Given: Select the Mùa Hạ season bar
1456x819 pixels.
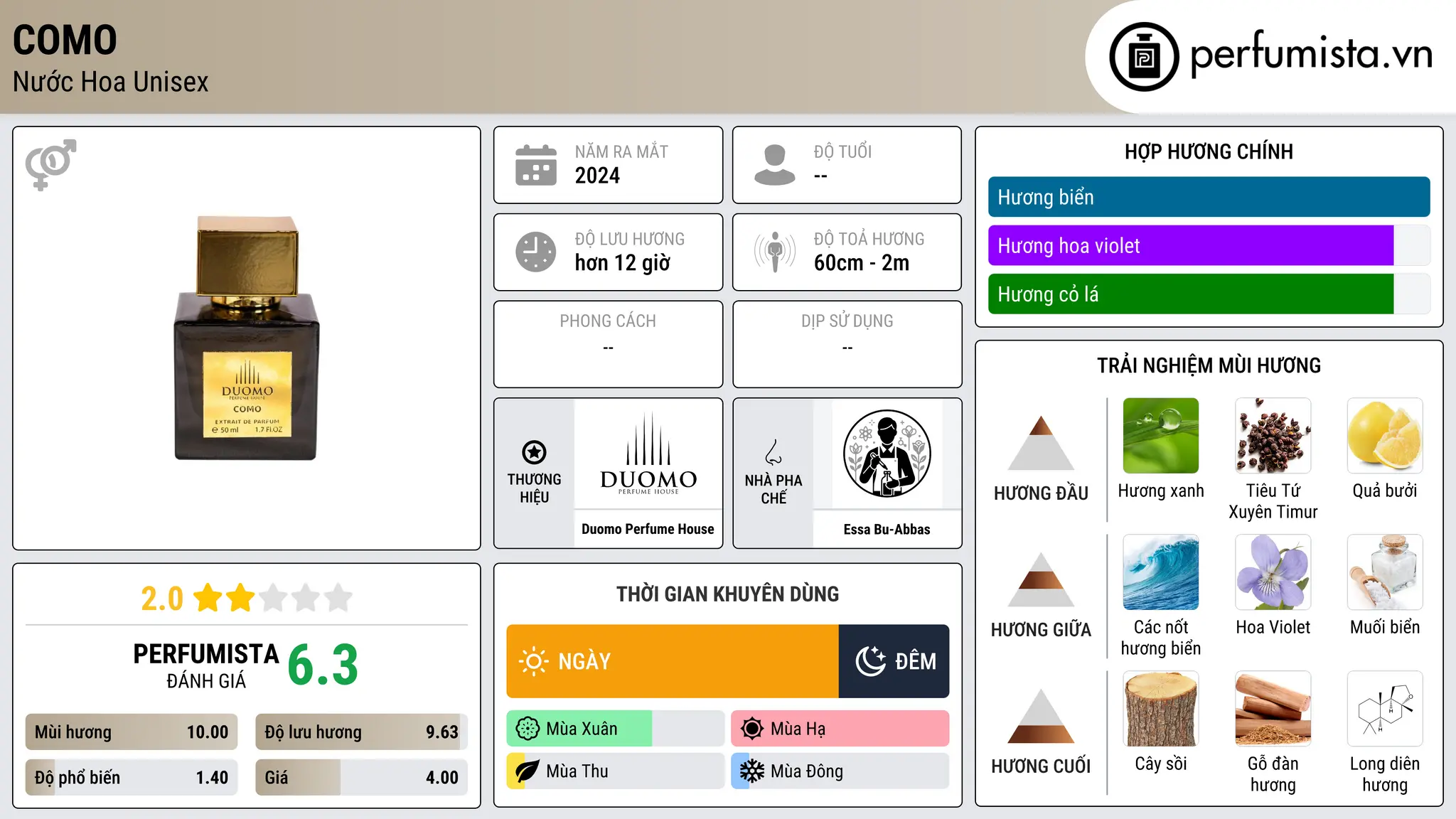Looking at the screenshot, I should (x=840, y=729).
